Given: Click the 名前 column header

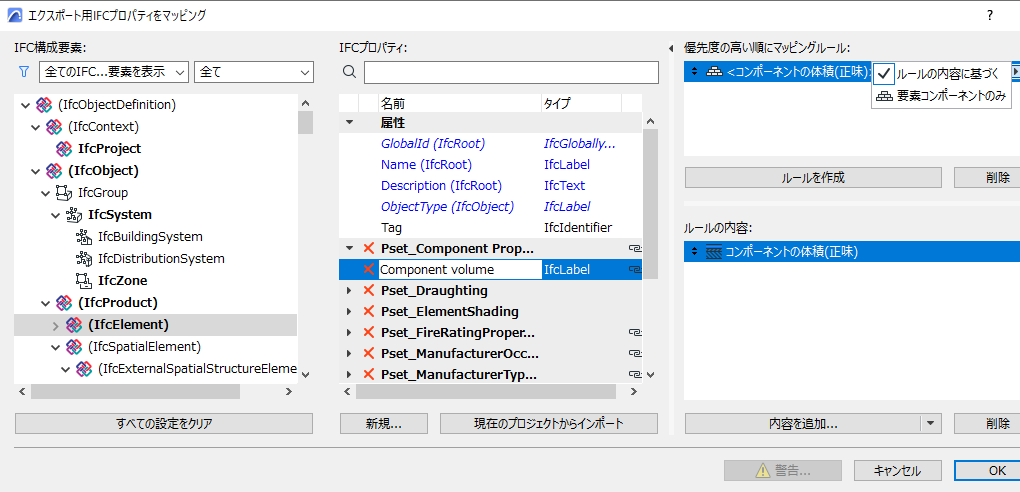Looking at the screenshot, I should click(x=459, y=103).
